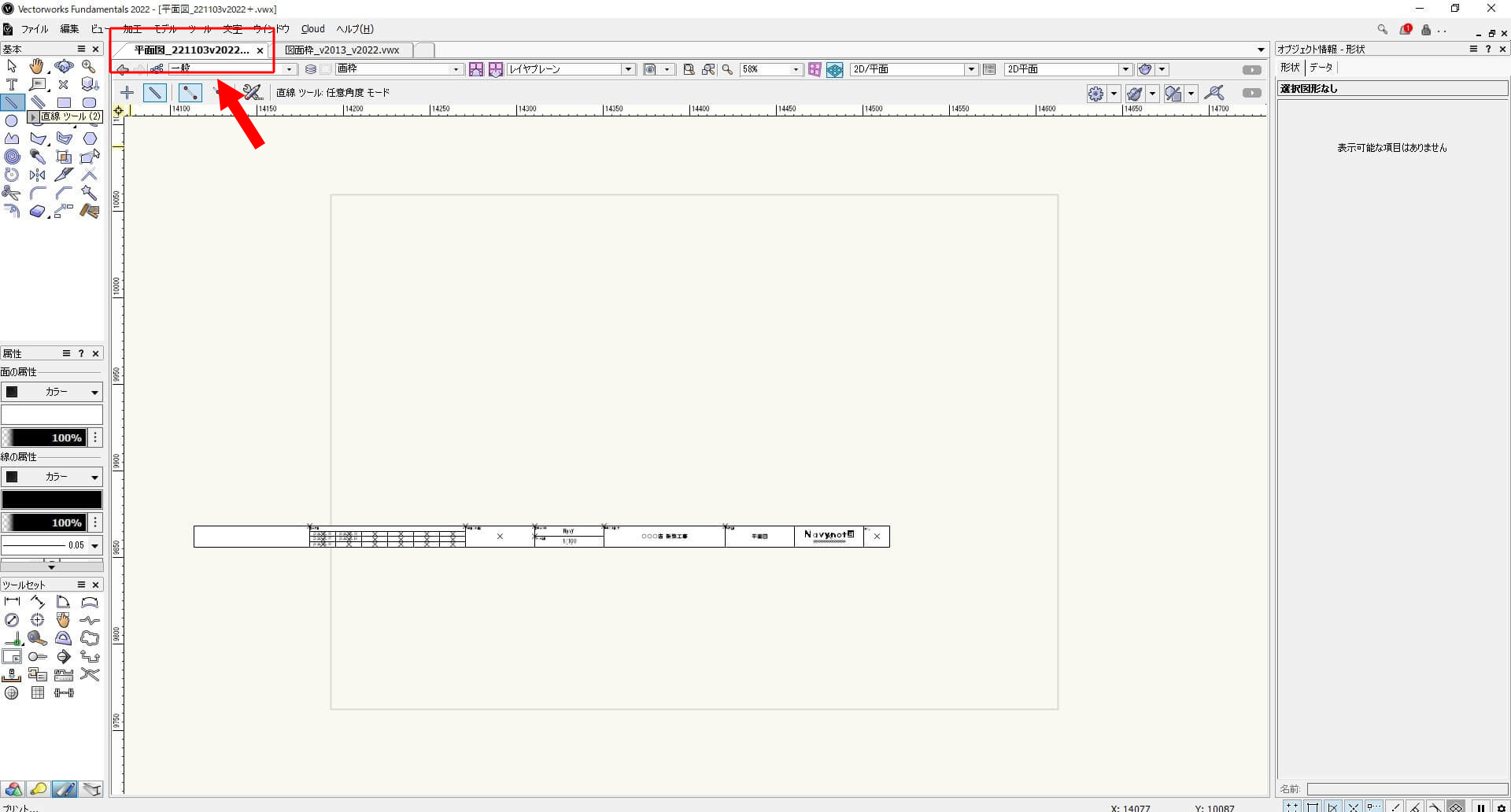Open the line tool preferences wrench icon

(252, 93)
